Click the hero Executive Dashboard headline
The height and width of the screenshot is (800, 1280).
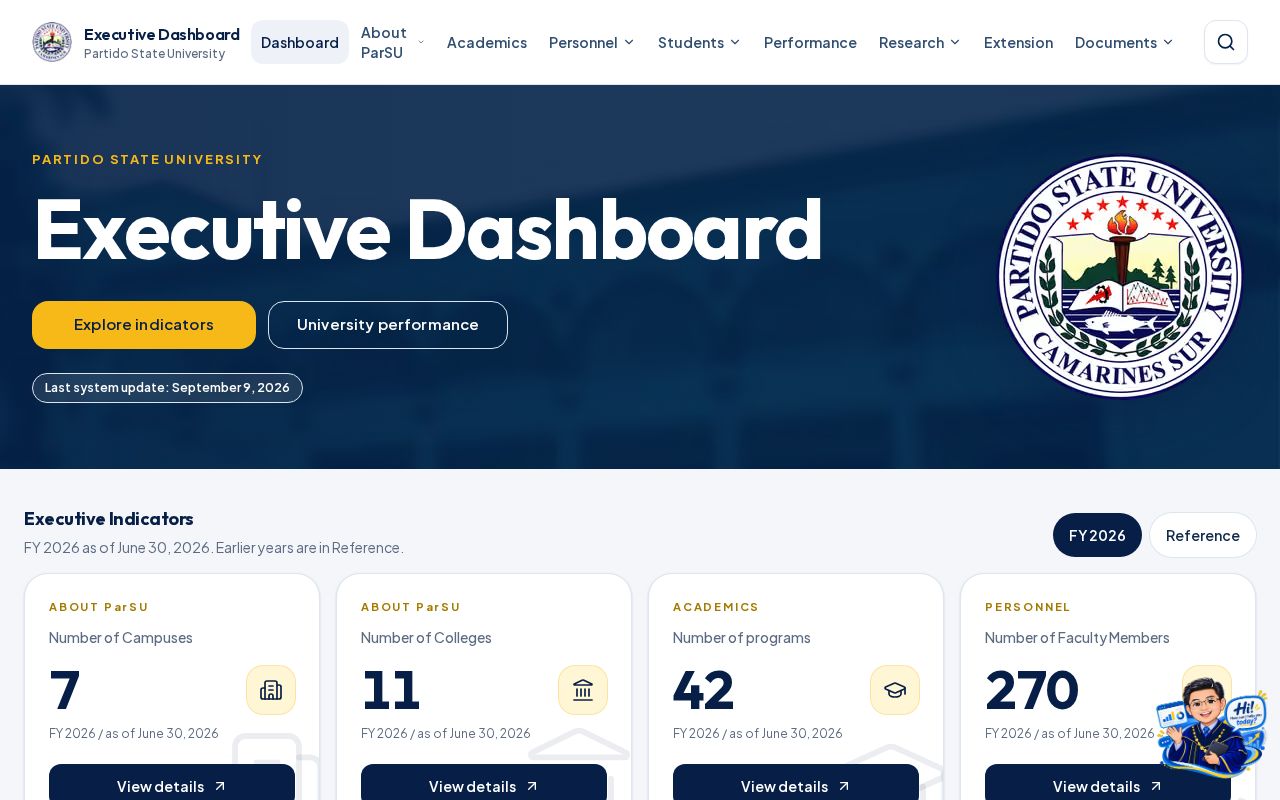pos(427,230)
